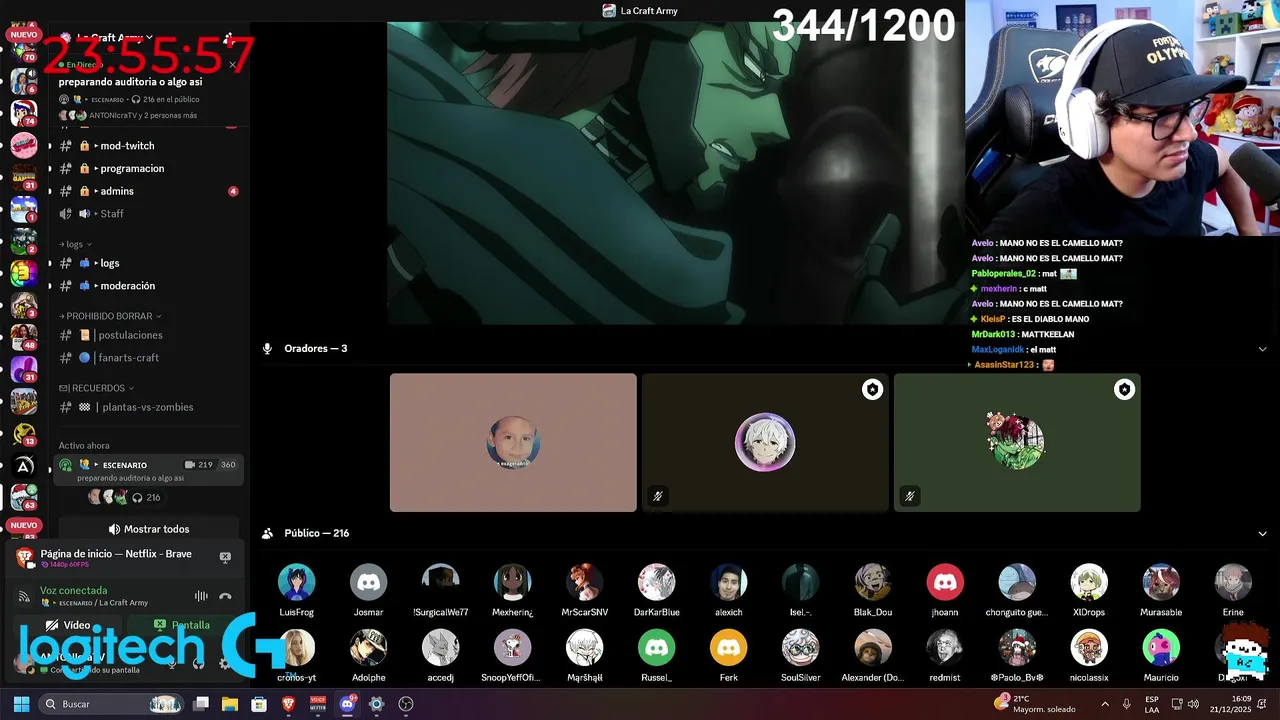Open nicolassix audience member avatar
The image size is (1280, 720).
tap(1088, 648)
